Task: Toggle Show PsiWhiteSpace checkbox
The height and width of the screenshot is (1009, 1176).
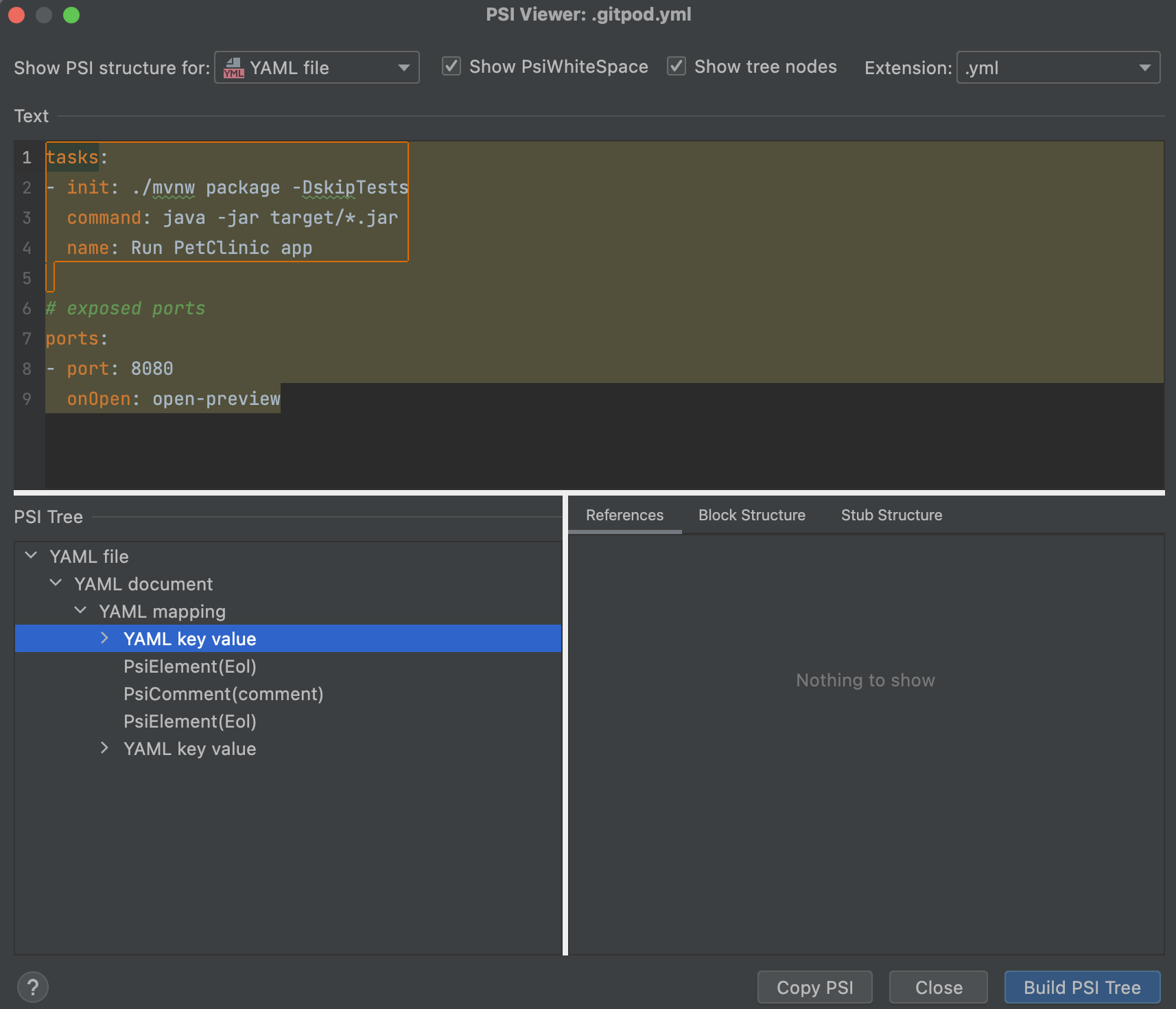Action: 451,67
